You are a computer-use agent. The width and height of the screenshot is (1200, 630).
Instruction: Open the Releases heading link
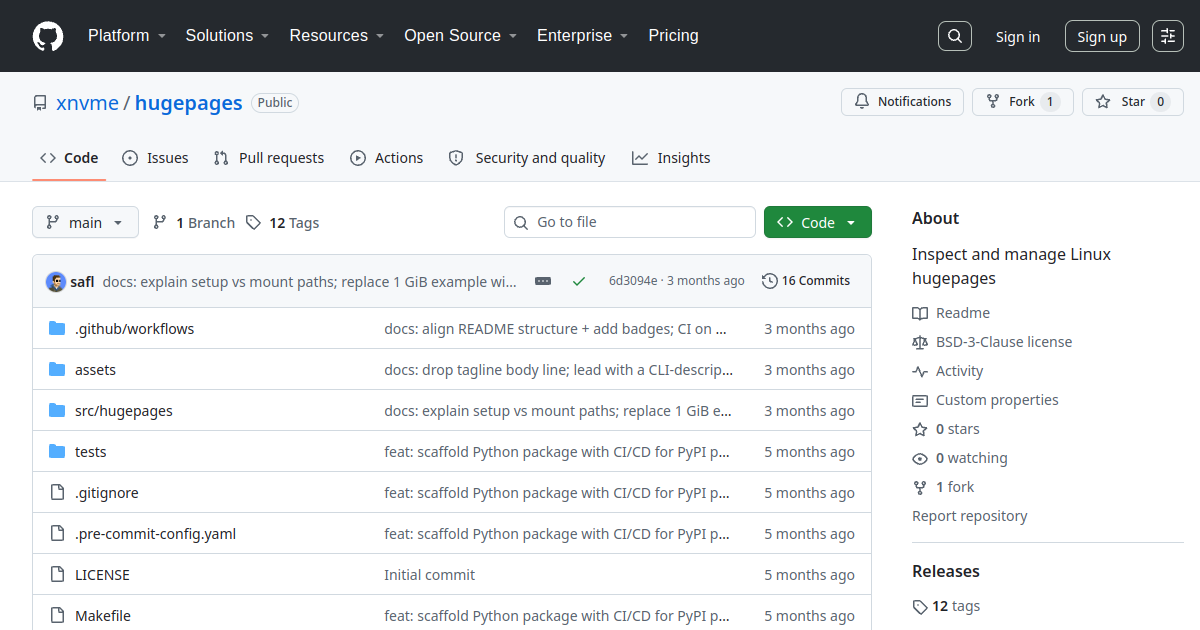click(946, 572)
